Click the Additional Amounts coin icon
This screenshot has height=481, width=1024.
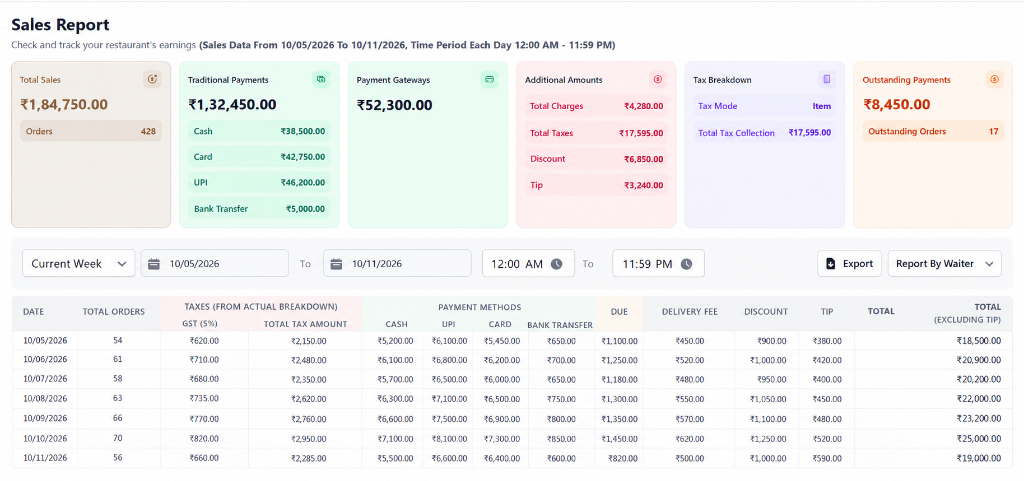658,80
